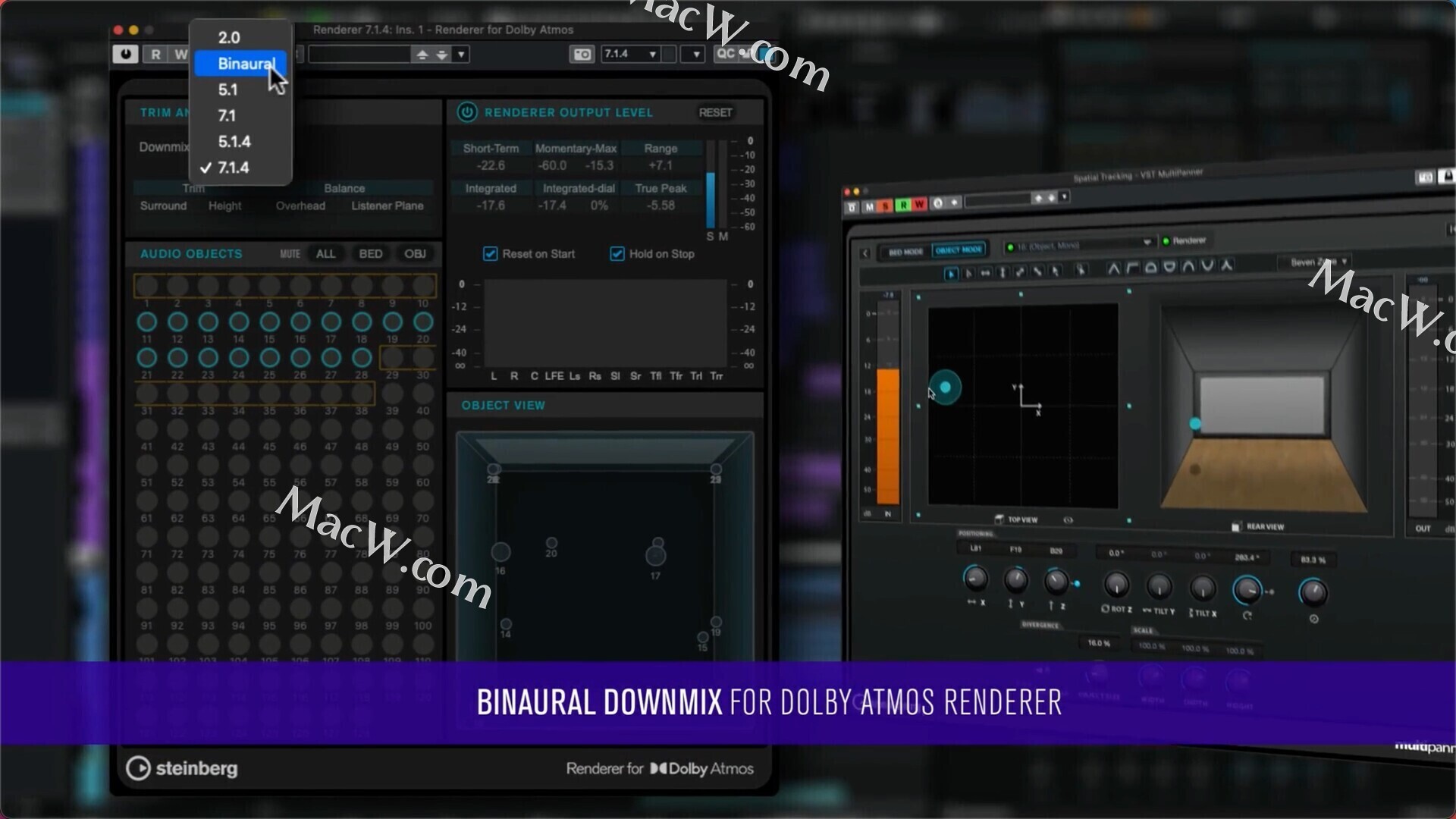The width and height of the screenshot is (1456, 819).
Task: Load the next preset in the Renderer header
Action: click(x=442, y=54)
